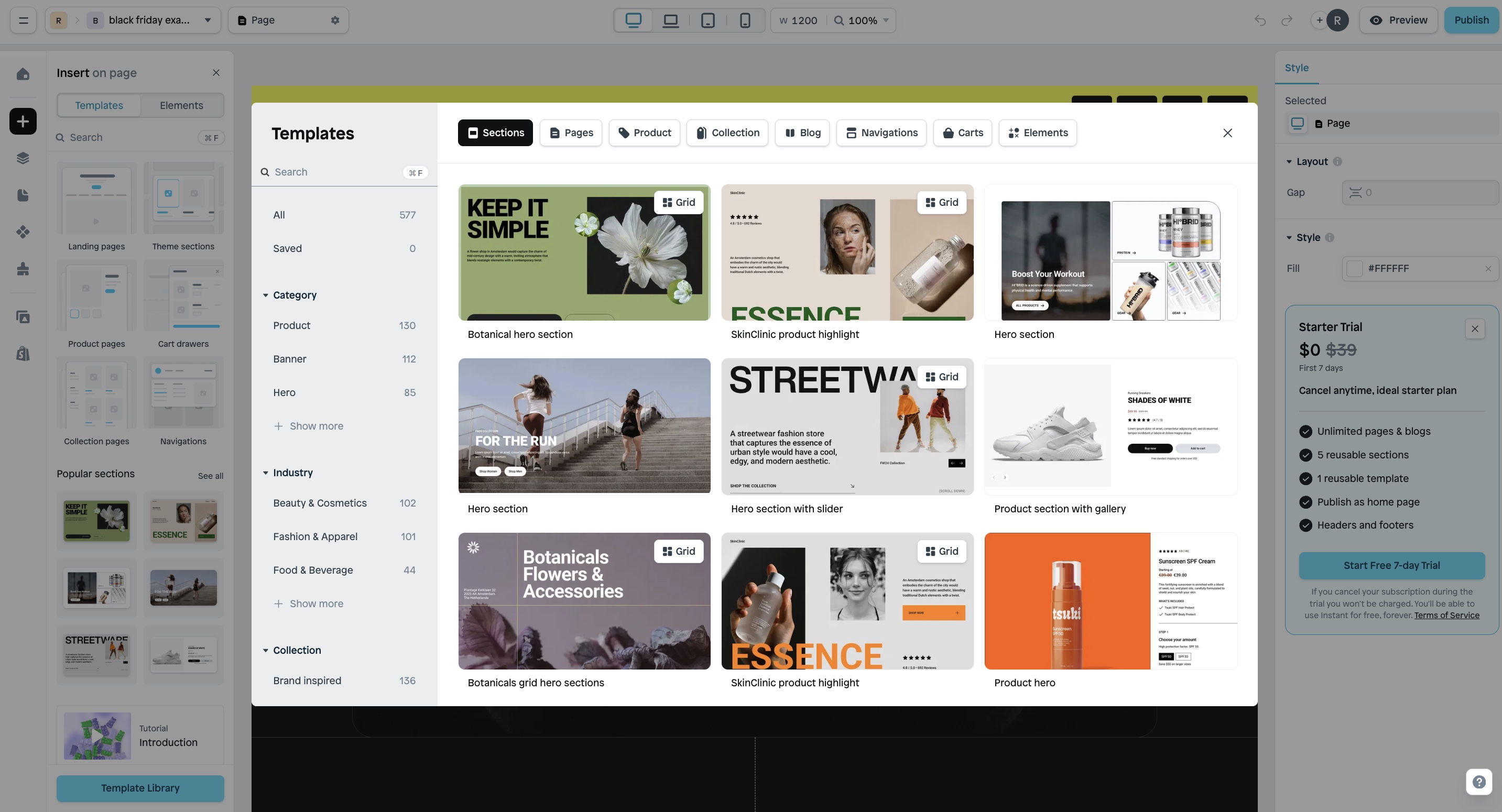
Task: Click the Publish button
Action: pyautogui.click(x=1472, y=19)
